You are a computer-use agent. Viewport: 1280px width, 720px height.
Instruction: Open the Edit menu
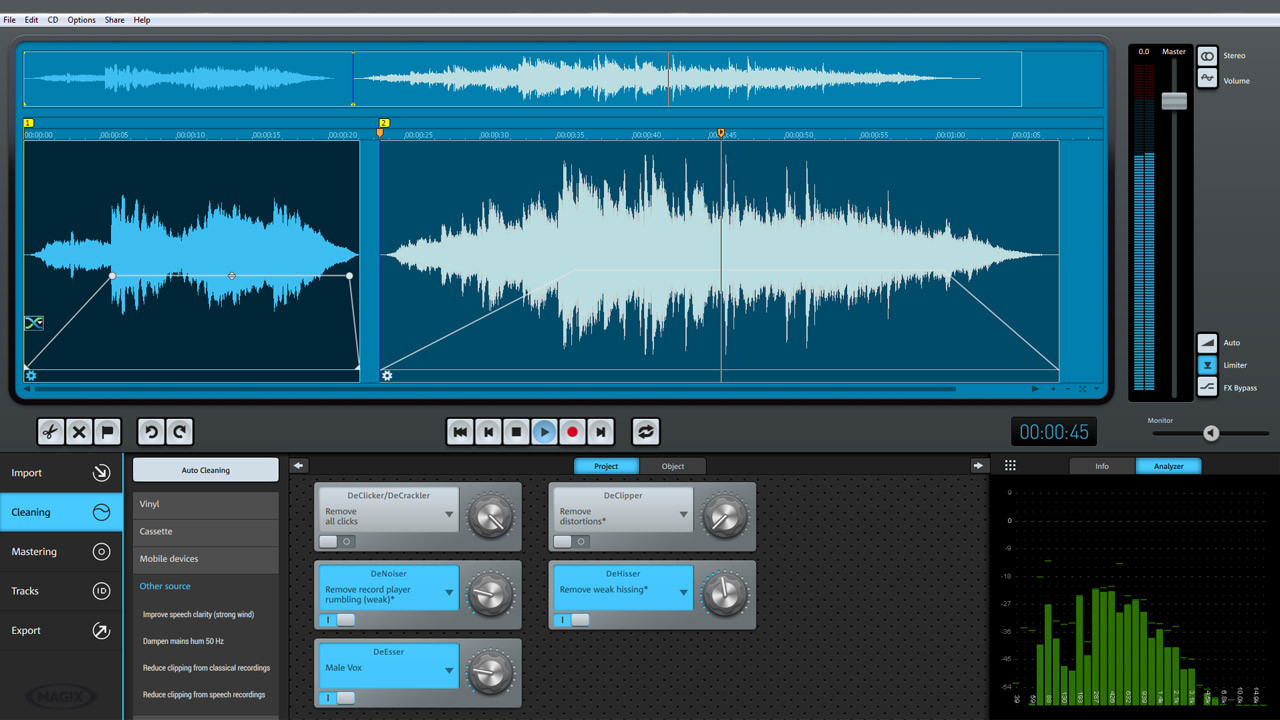[32, 20]
